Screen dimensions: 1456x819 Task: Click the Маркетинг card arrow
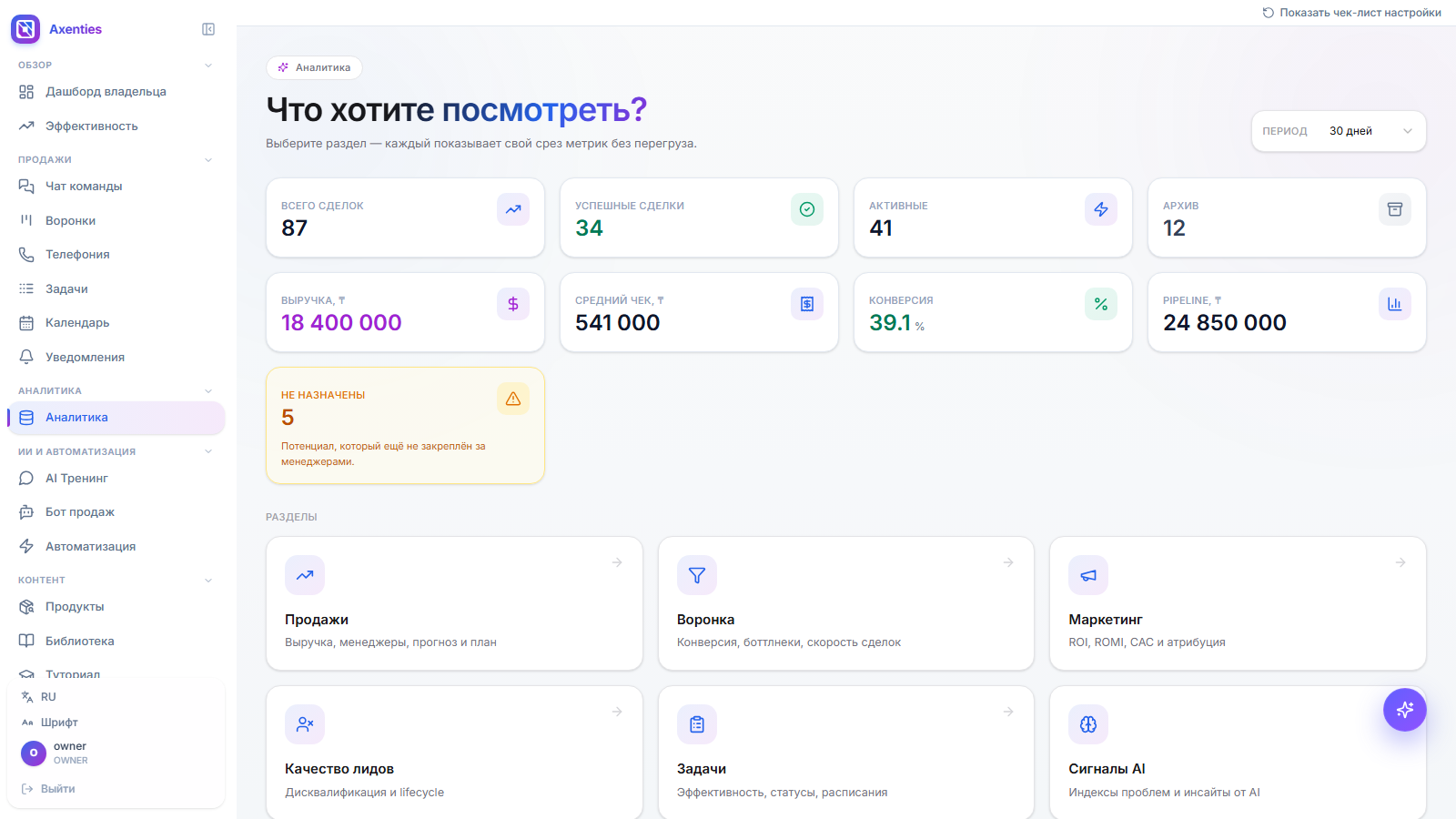tap(1400, 562)
